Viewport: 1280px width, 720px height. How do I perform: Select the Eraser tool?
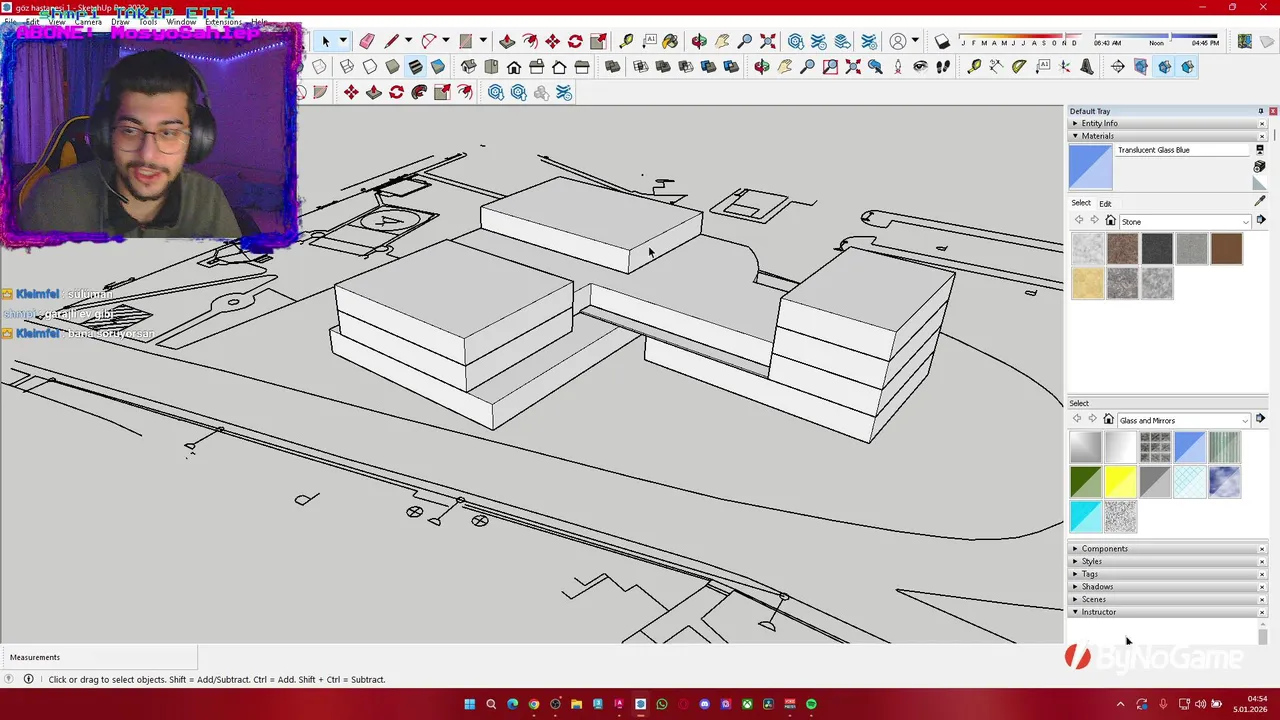click(x=367, y=41)
